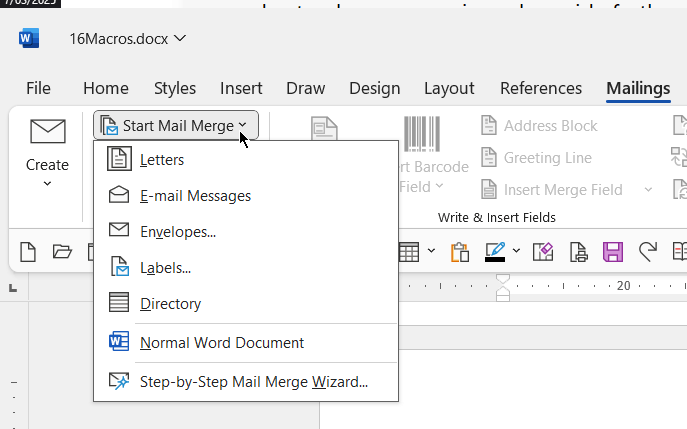687x429 pixels.
Task: Click the Redo arrow icon
Action: click(648, 252)
